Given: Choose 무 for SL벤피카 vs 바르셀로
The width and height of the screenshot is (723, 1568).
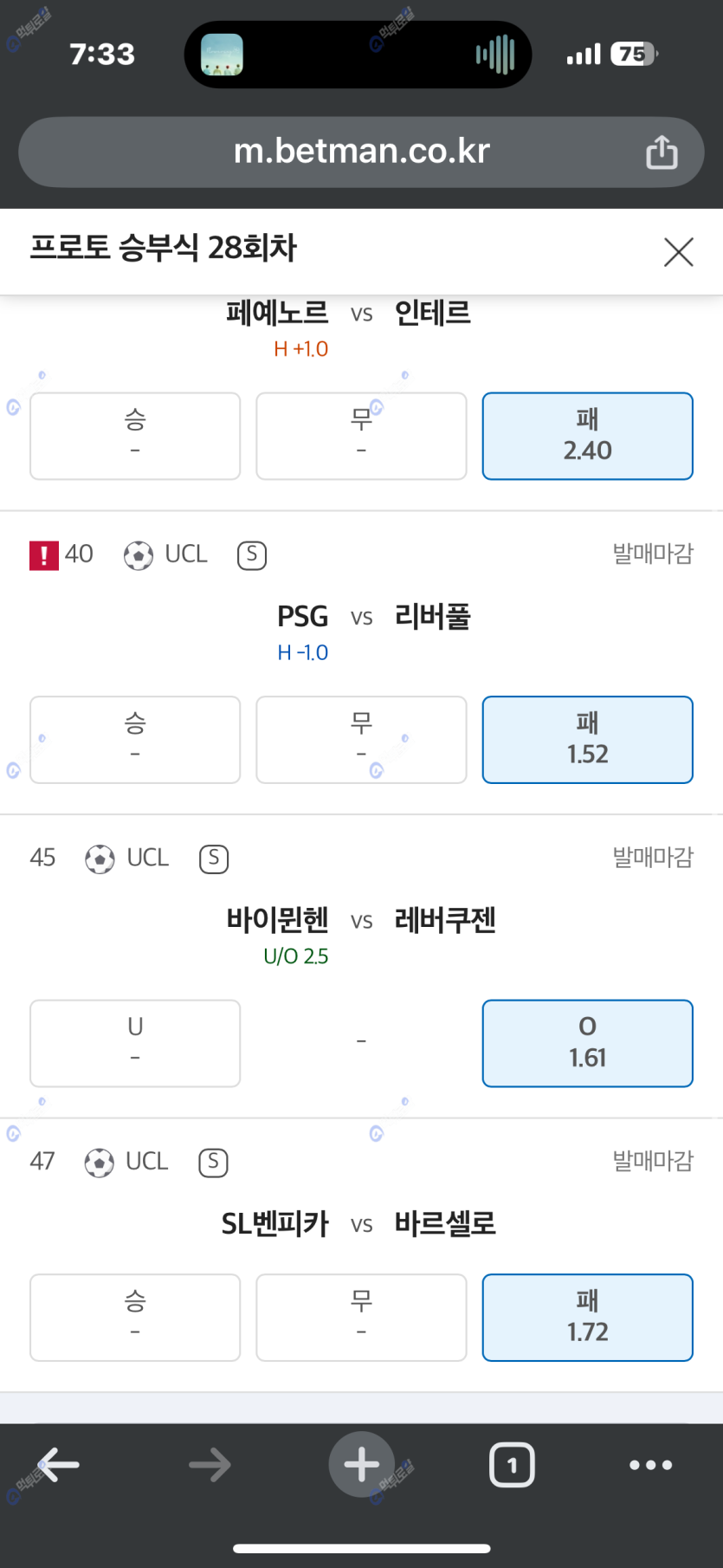Looking at the screenshot, I should [361, 1317].
